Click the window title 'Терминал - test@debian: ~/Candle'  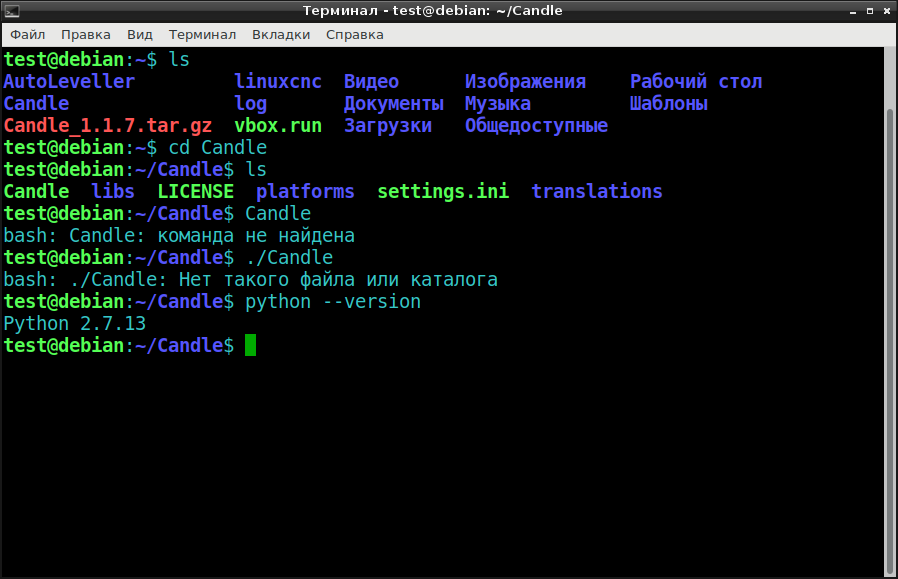pyautogui.click(x=432, y=11)
